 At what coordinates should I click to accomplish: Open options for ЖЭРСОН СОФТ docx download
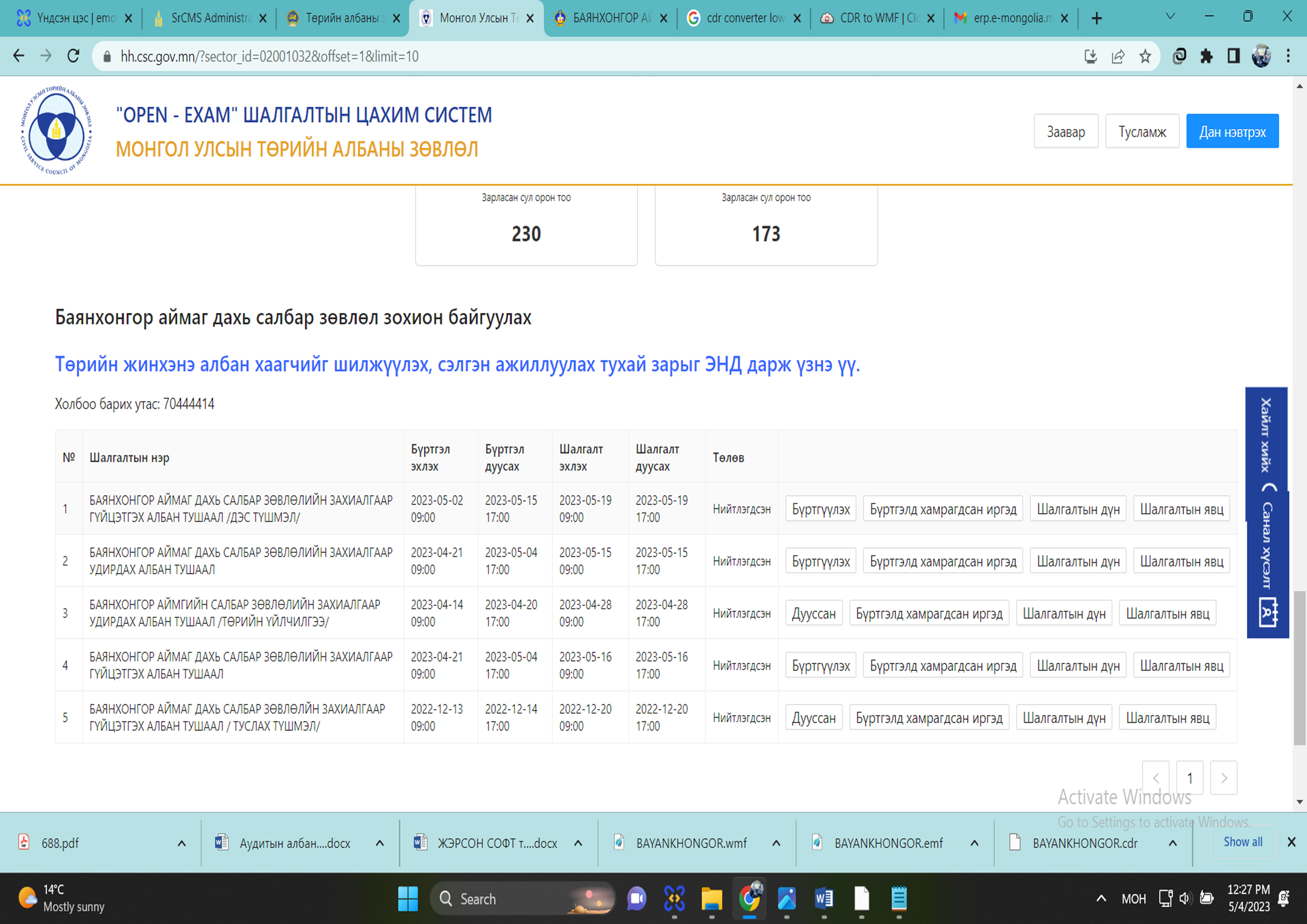[x=578, y=843]
